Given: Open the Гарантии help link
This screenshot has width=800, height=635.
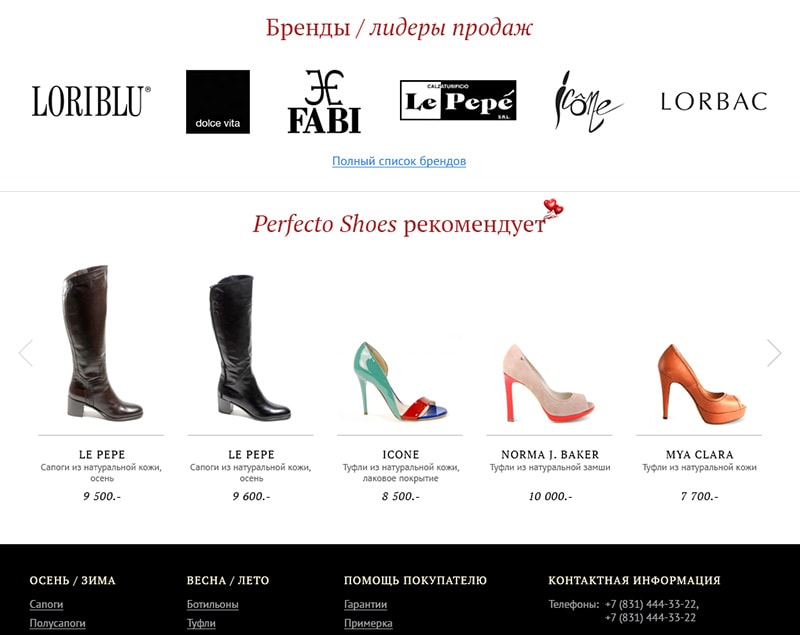Looking at the screenshot, I should click(365, 604).
